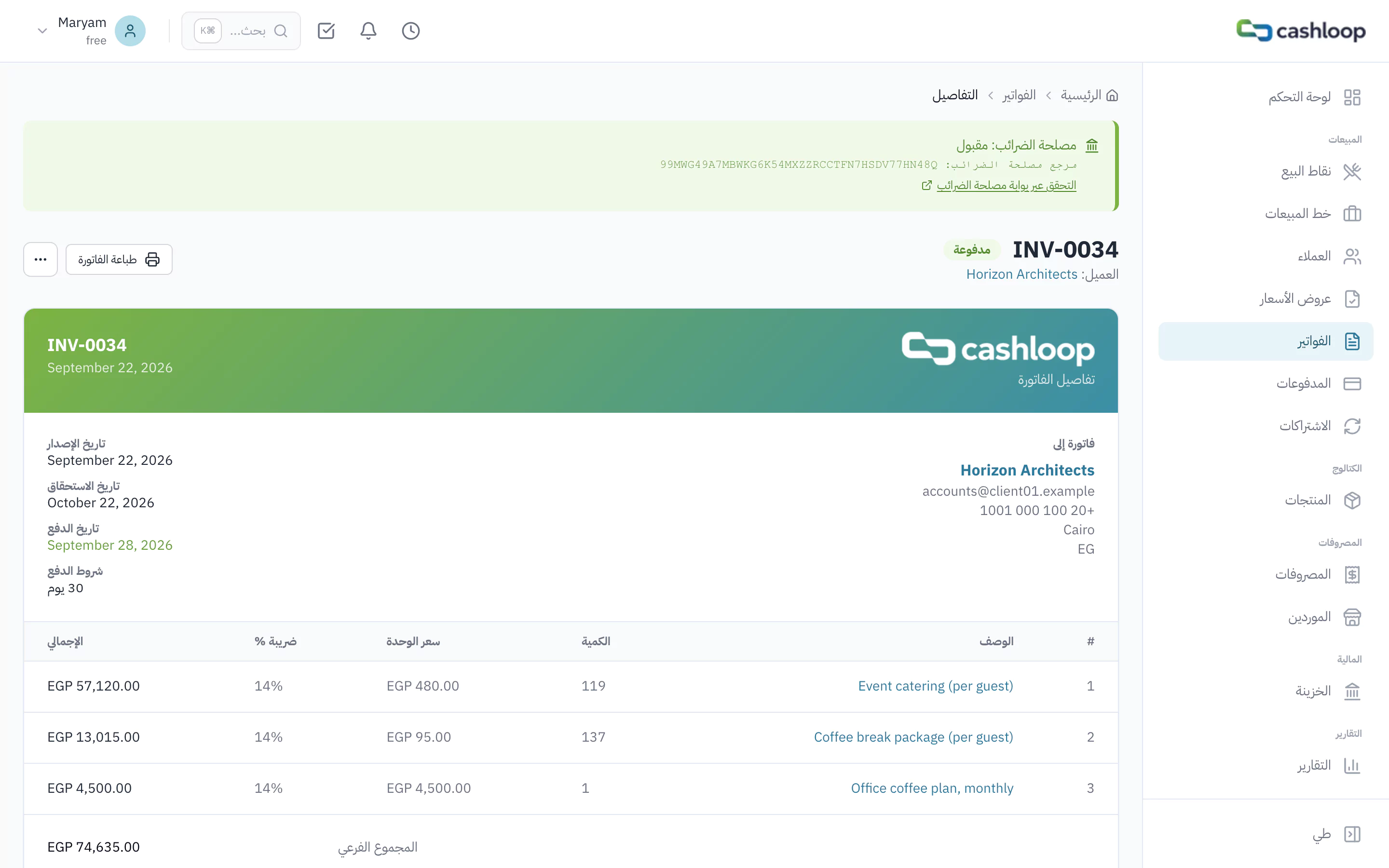This screenshot has height=868, width=1389.
Task: Click the cashloop logo in header
Action: pyautogui.click(x=1301, y=31)
